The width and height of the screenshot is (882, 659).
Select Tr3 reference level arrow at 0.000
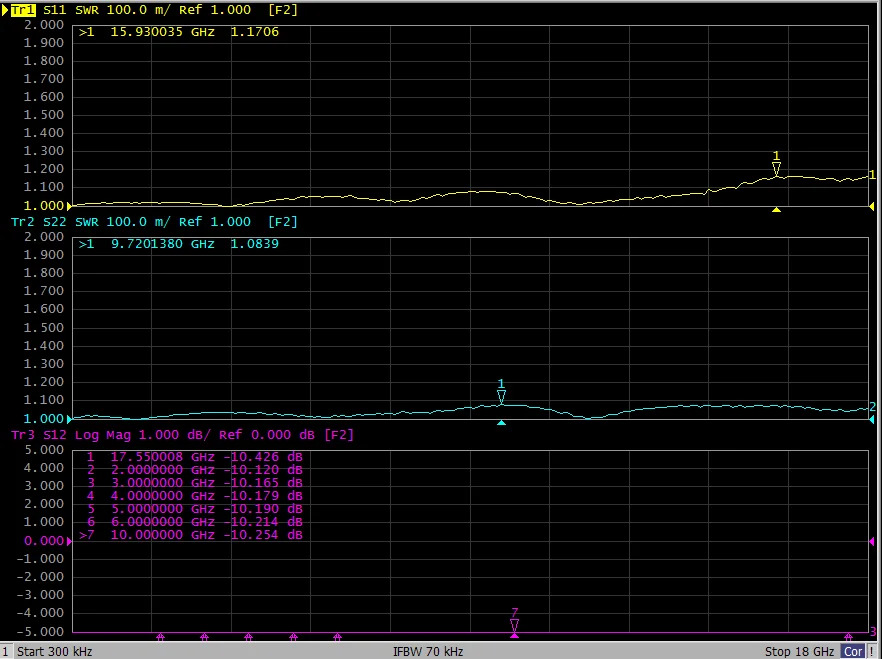(x=70, y=541)
